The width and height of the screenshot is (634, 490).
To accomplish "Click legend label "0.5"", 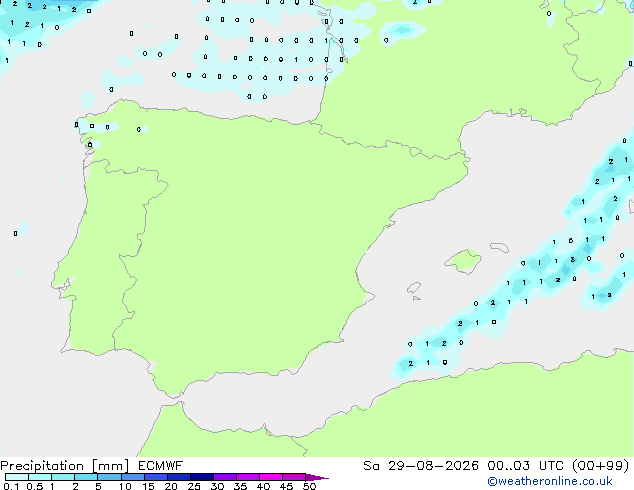I will pyautogui.click(x=35, y=486).
